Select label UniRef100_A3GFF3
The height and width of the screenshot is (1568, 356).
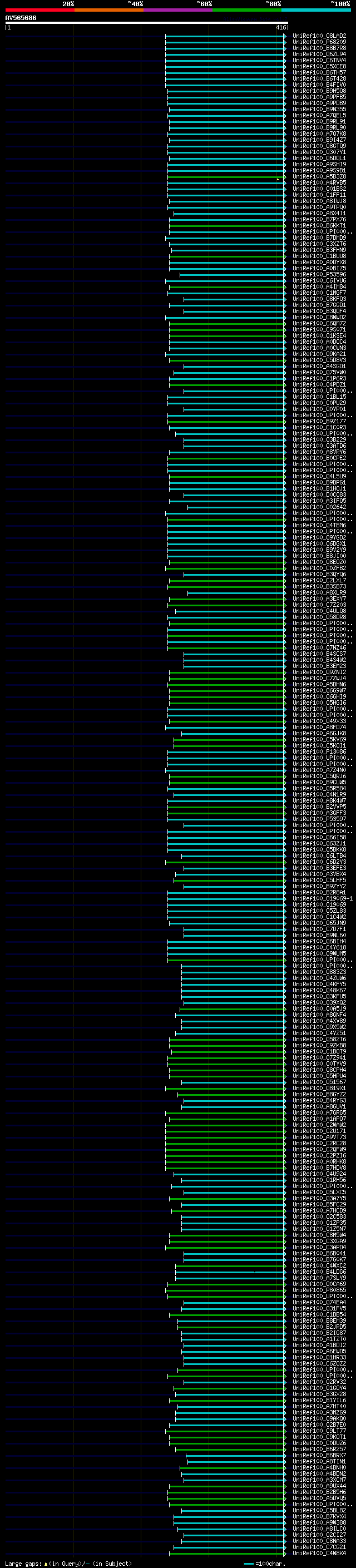319,813
